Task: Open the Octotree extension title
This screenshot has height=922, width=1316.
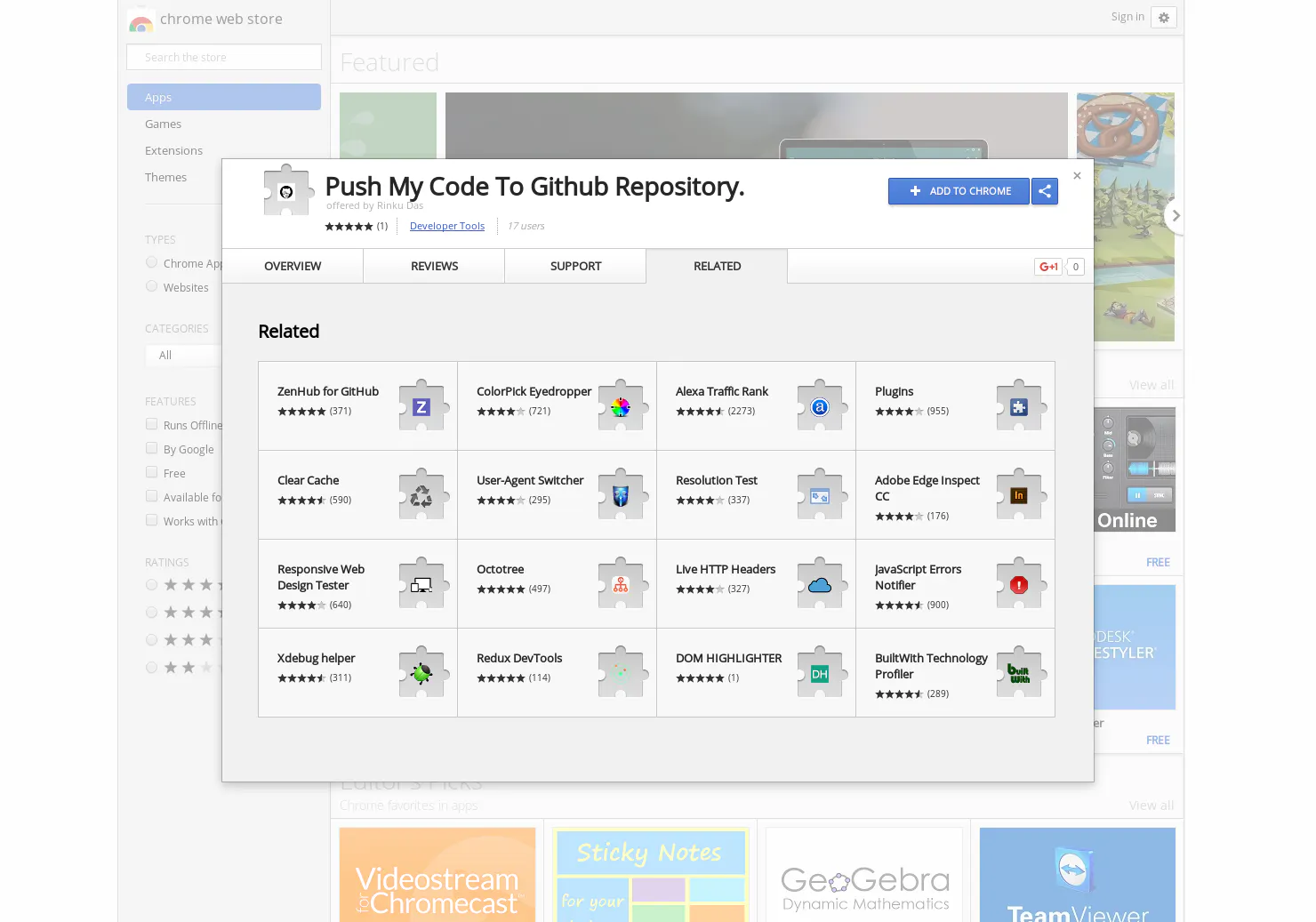Action: pyautogui.click(x=500, y=569)
